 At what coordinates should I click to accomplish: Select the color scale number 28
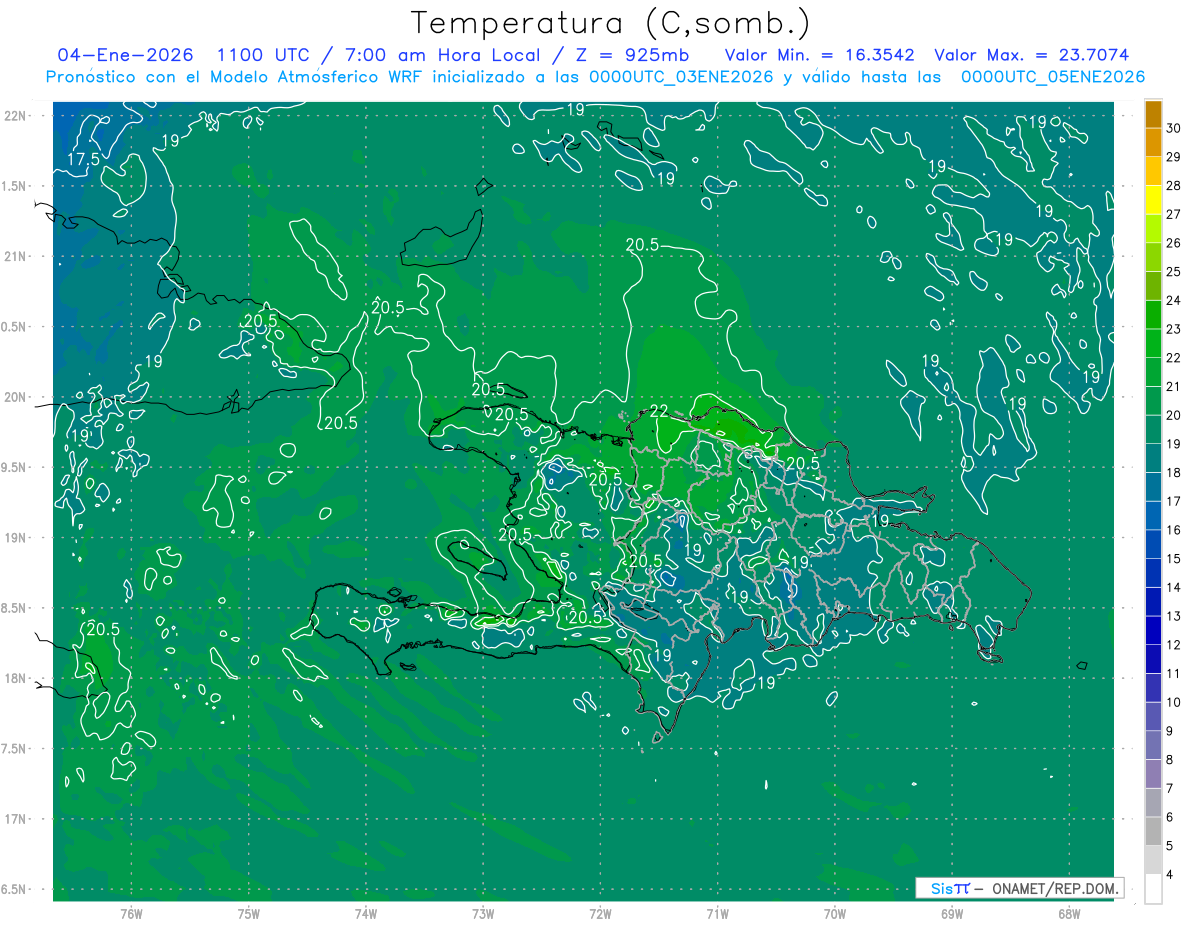click(x=1174, y=185)
